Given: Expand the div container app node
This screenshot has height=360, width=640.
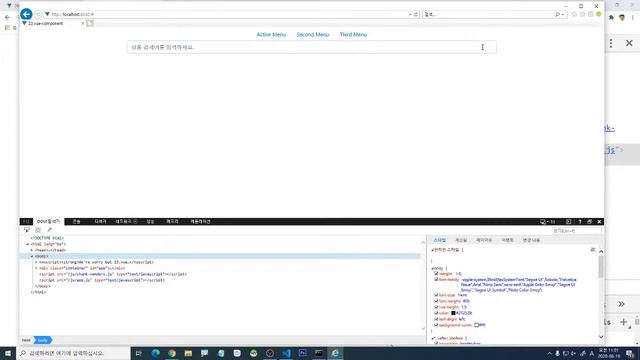Looking at the screenshot, I should pyautogui.click(x=36, y=269).
